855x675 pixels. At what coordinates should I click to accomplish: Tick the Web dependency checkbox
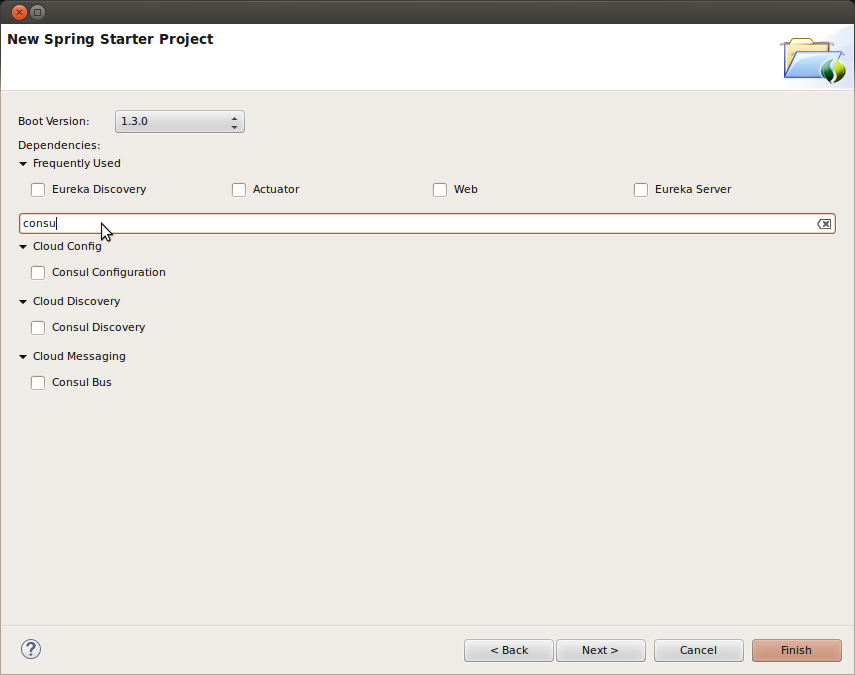click(x=440, y=190)
